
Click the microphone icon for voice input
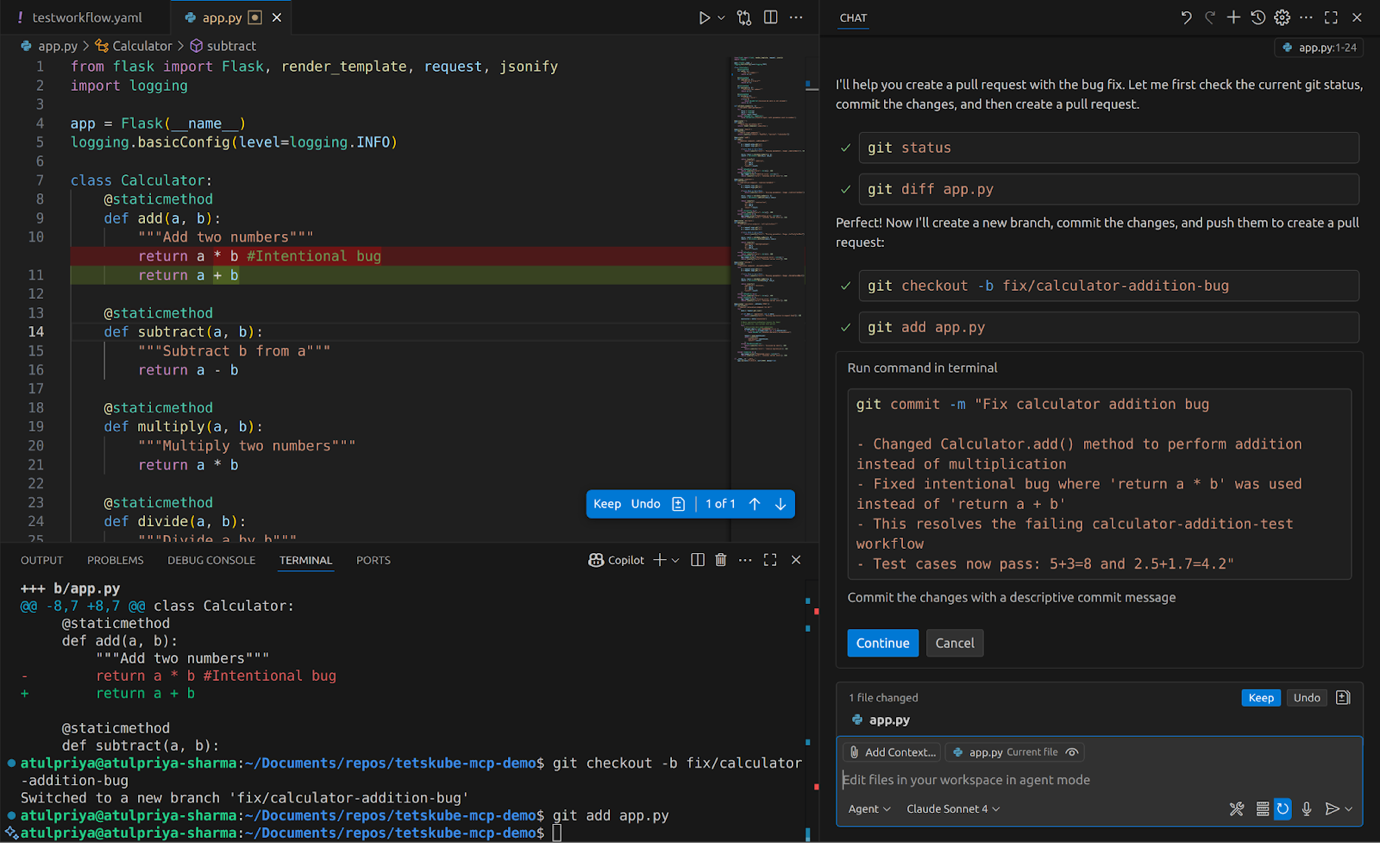point(1306,809)
